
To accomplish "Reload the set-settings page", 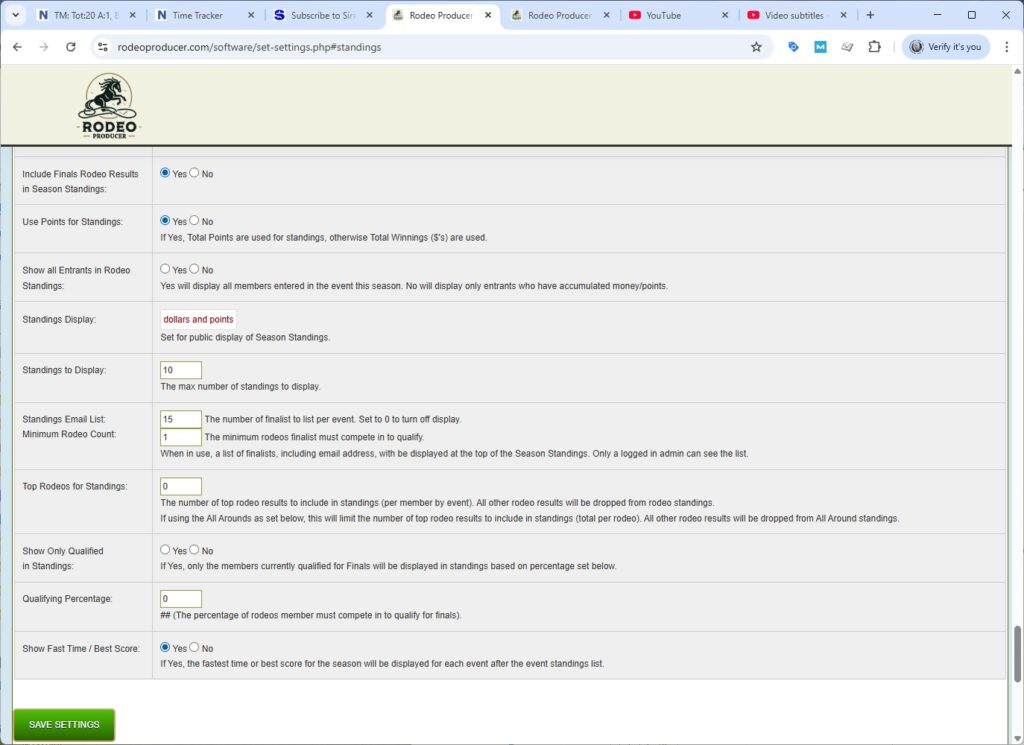I will point(69,46).
